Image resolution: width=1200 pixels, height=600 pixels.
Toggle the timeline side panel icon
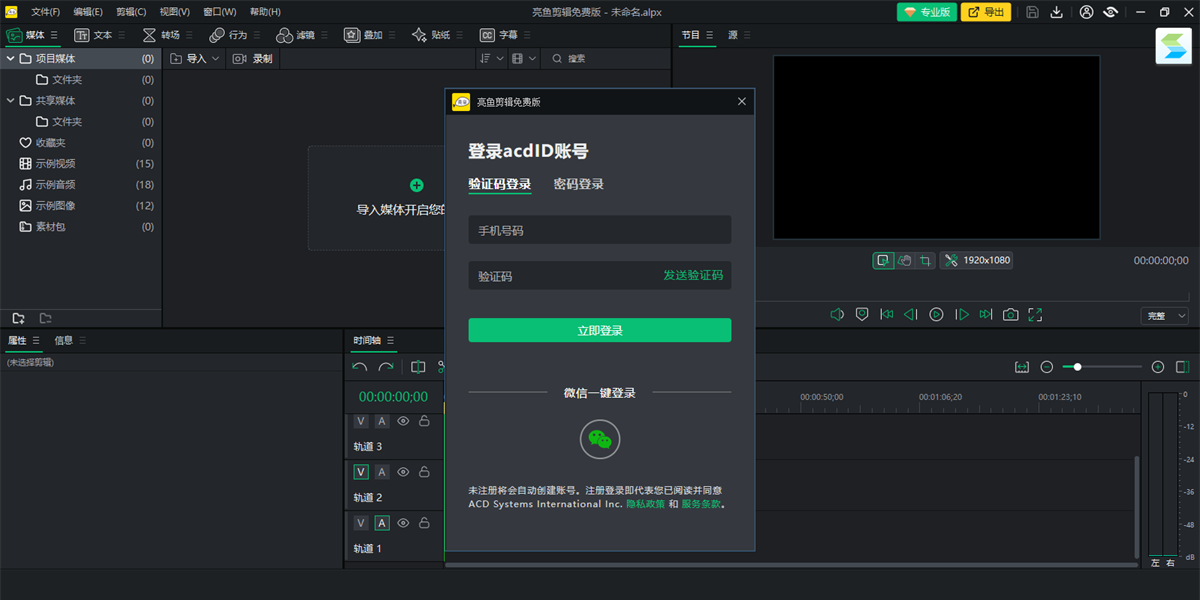(1183, 367)
